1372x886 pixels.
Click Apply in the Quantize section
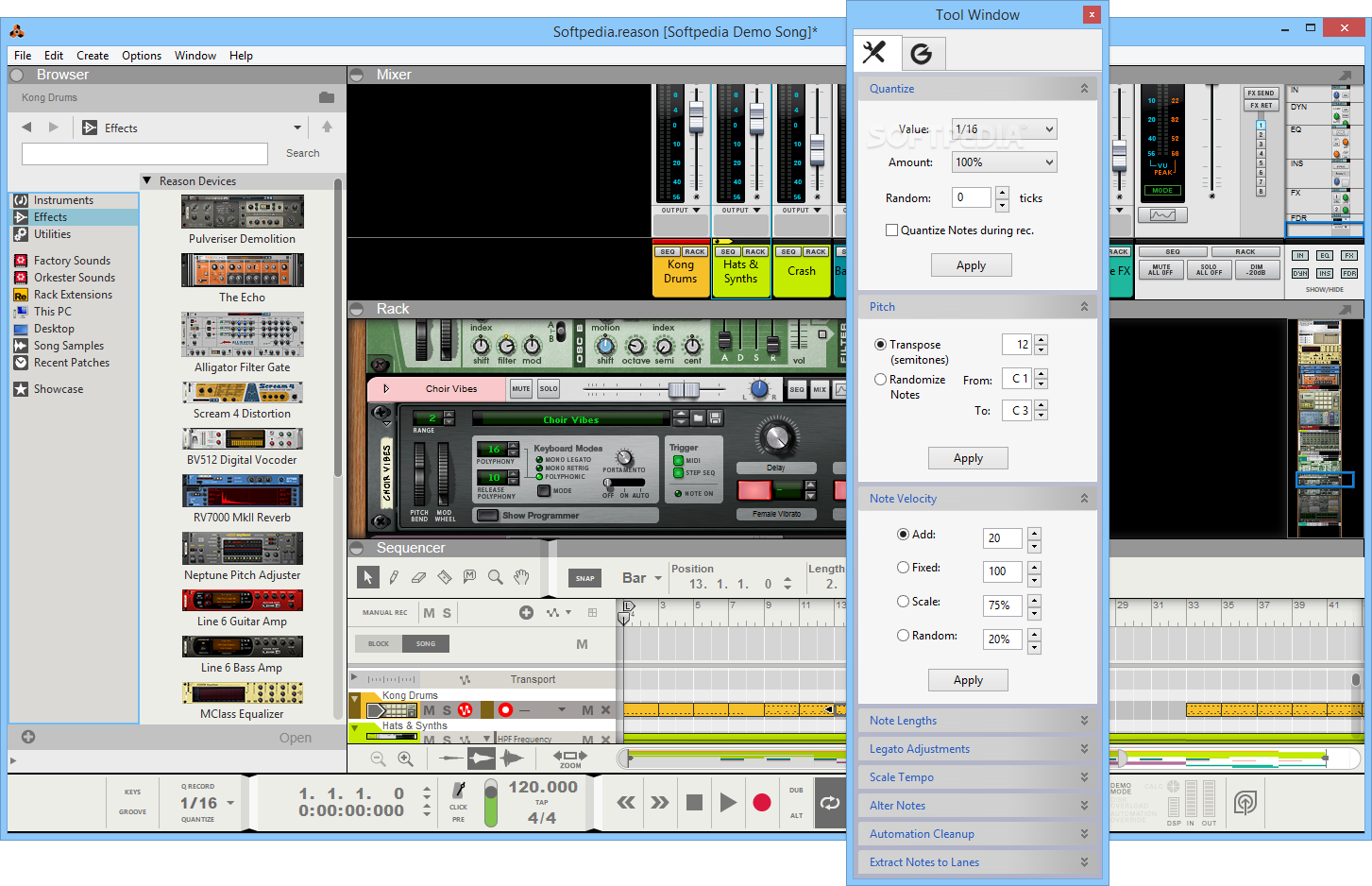pyautogui.click(x=971, y=265)
